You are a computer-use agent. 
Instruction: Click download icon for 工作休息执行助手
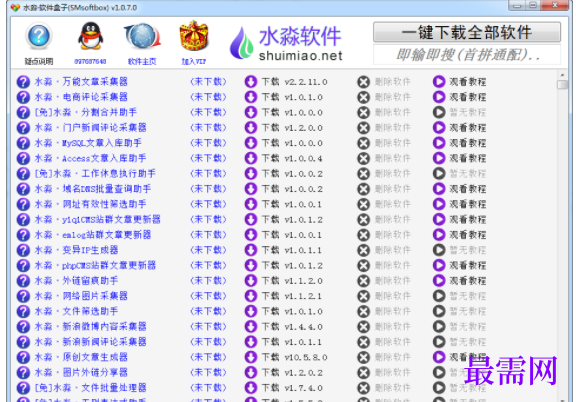pyautogui.click(x=251, y=174)
